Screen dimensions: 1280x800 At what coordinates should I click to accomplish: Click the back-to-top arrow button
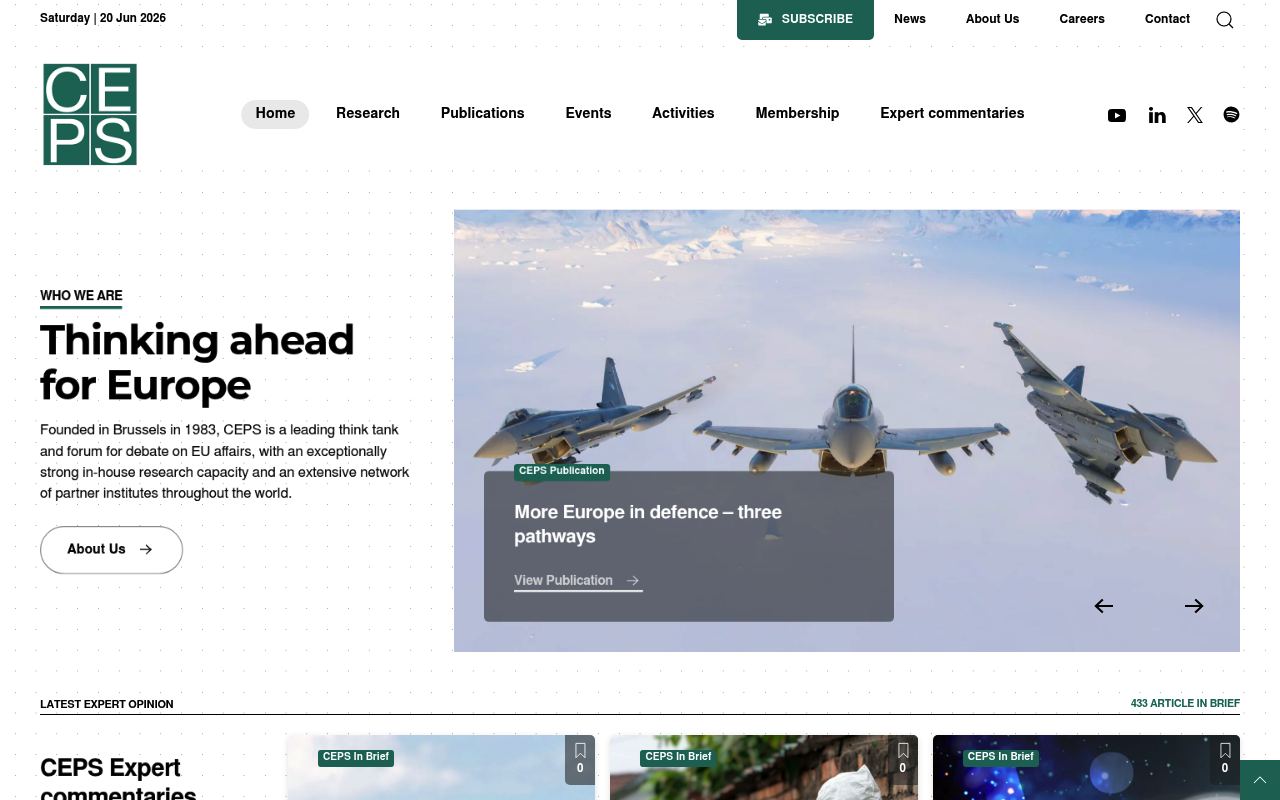pos(1260,780)
